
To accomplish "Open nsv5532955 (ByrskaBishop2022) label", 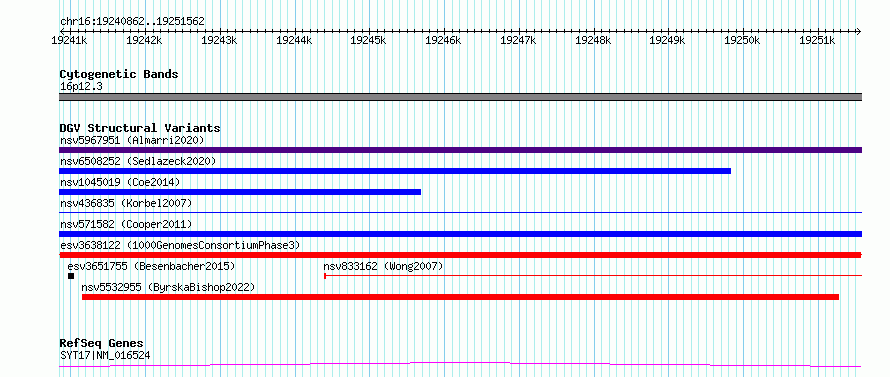I will (x=168, y=287).
